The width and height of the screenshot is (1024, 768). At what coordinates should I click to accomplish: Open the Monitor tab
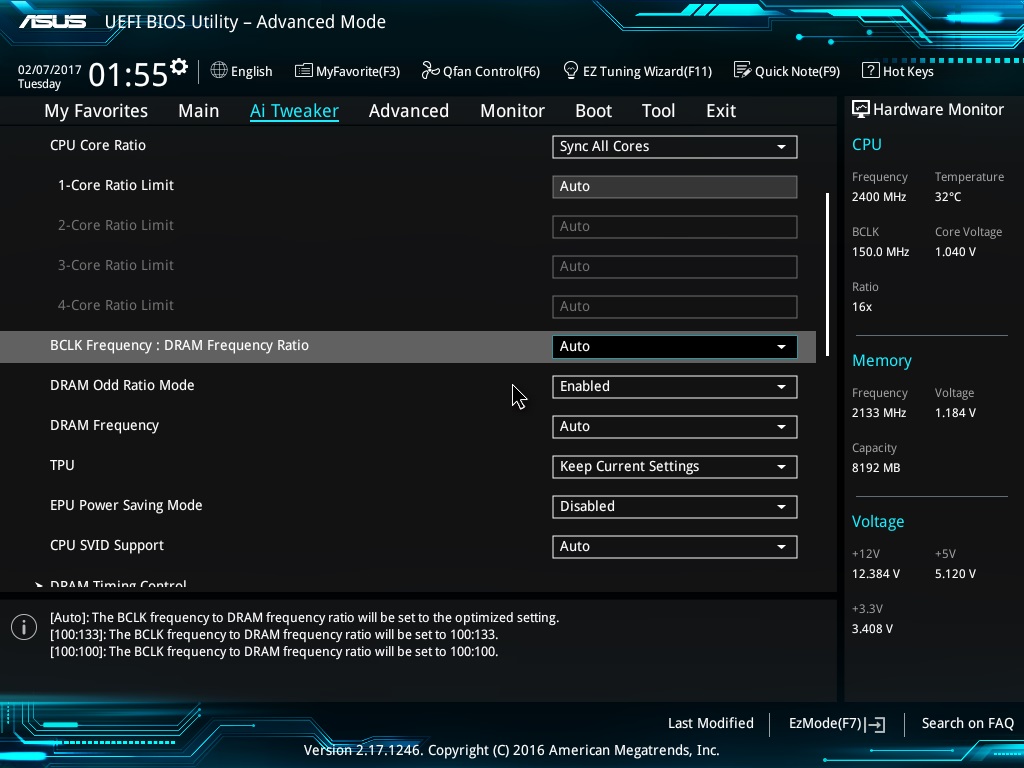(x=513, y=111)
